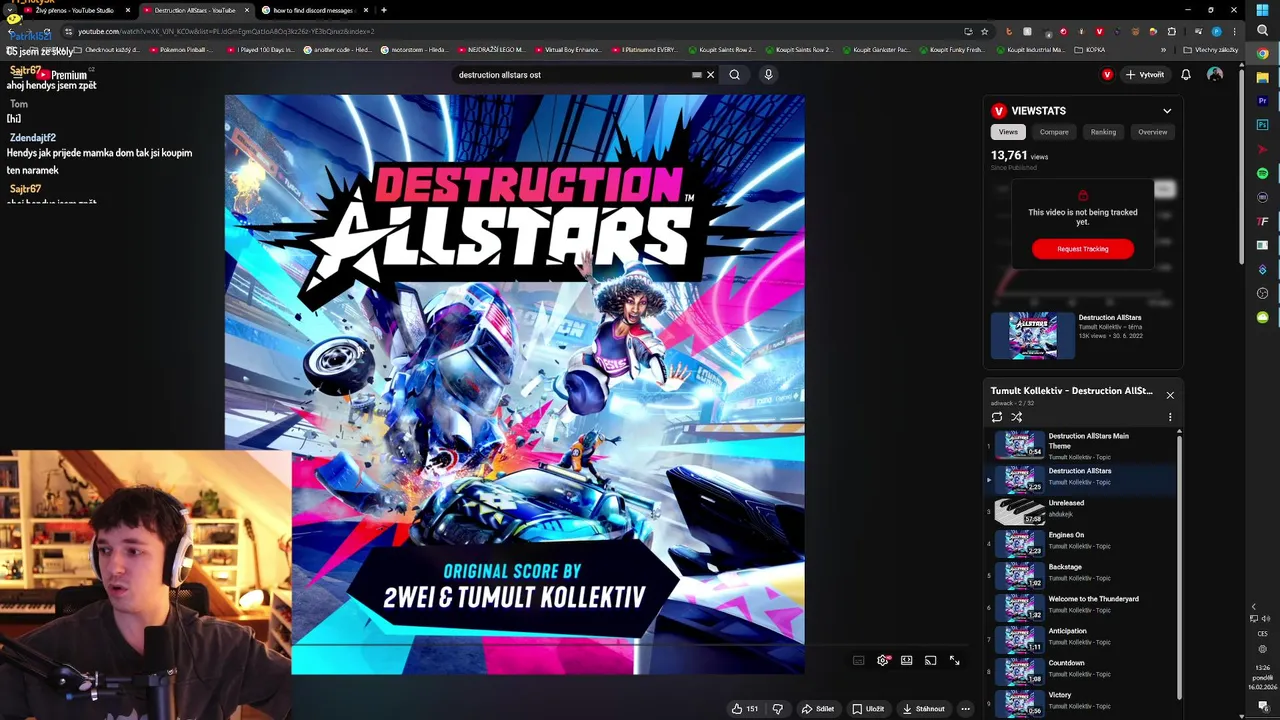Play 'Unreleased' by ahdukejk in playlist
The image size is (1280, 720).
pyautogui.click(x=1080, y=510)
